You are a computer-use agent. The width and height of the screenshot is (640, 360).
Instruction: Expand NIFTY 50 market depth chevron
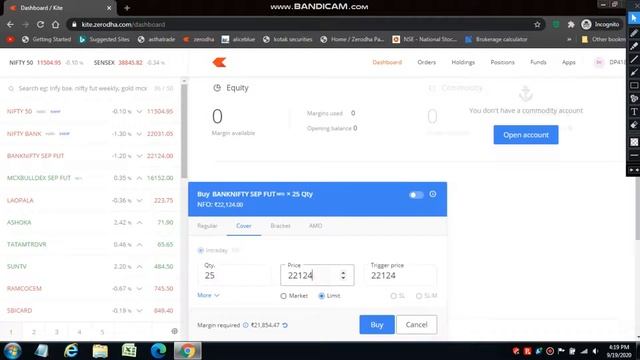coord(139,111)
